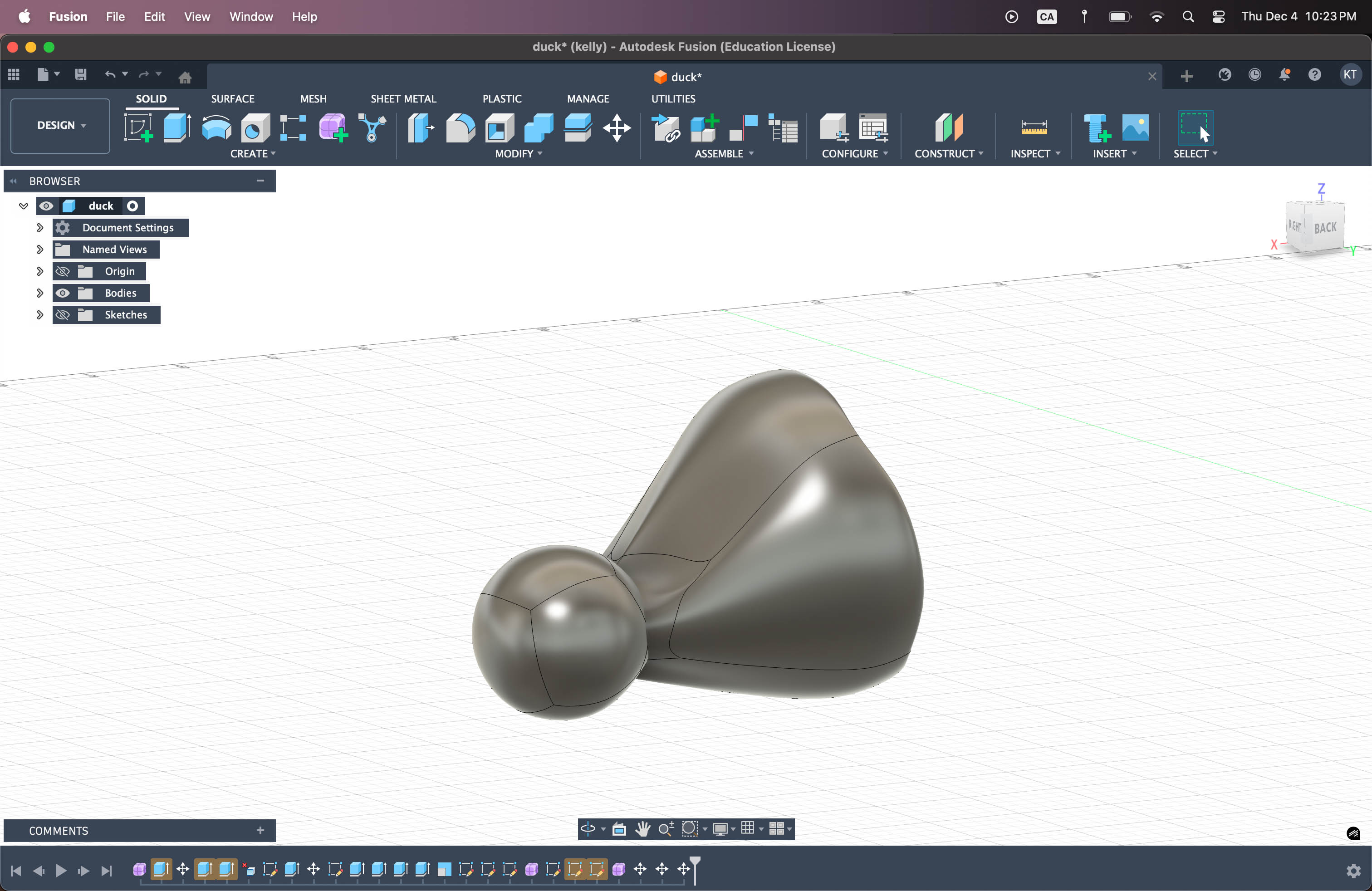
Task: Open the DESIGN workspace dropdown
Action: [60, 125]
